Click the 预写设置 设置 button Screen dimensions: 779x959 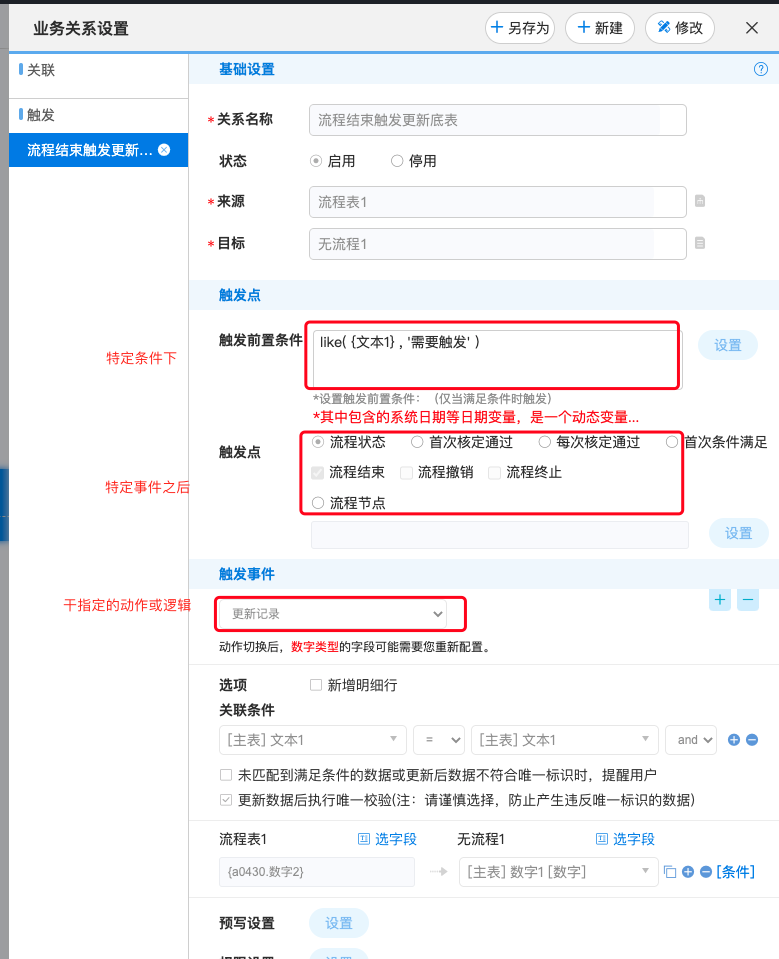click(339, 923)
